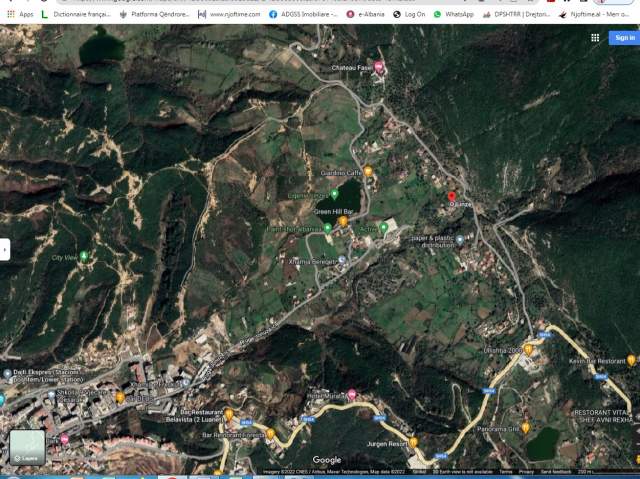Open Dictionnaire français bookmark

(76, 14)
